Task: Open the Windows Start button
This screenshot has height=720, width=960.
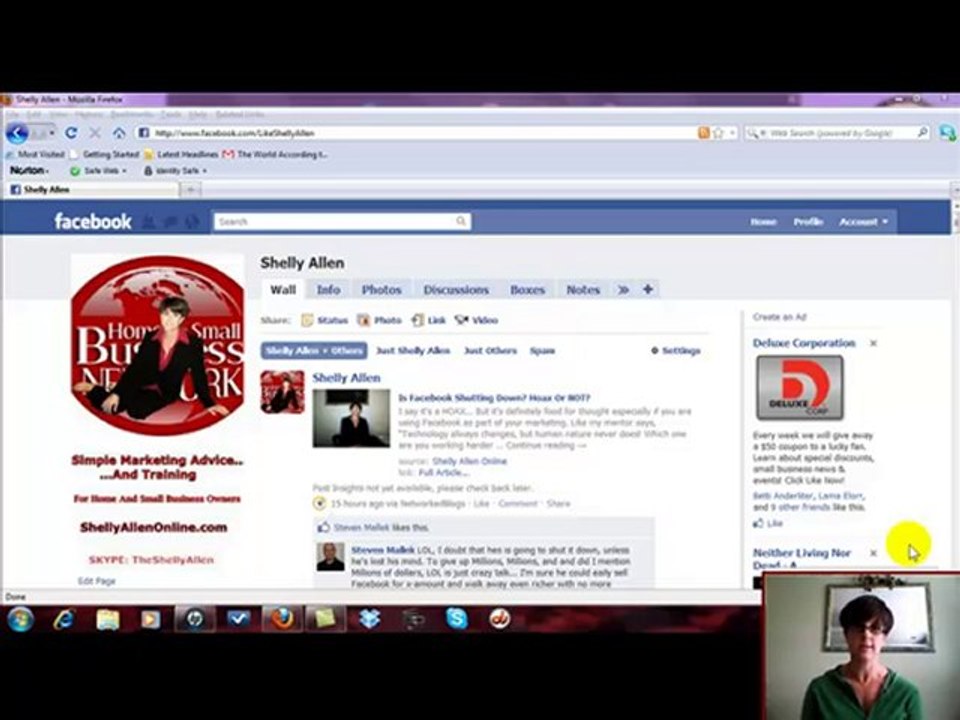Action: coord(20,620)
